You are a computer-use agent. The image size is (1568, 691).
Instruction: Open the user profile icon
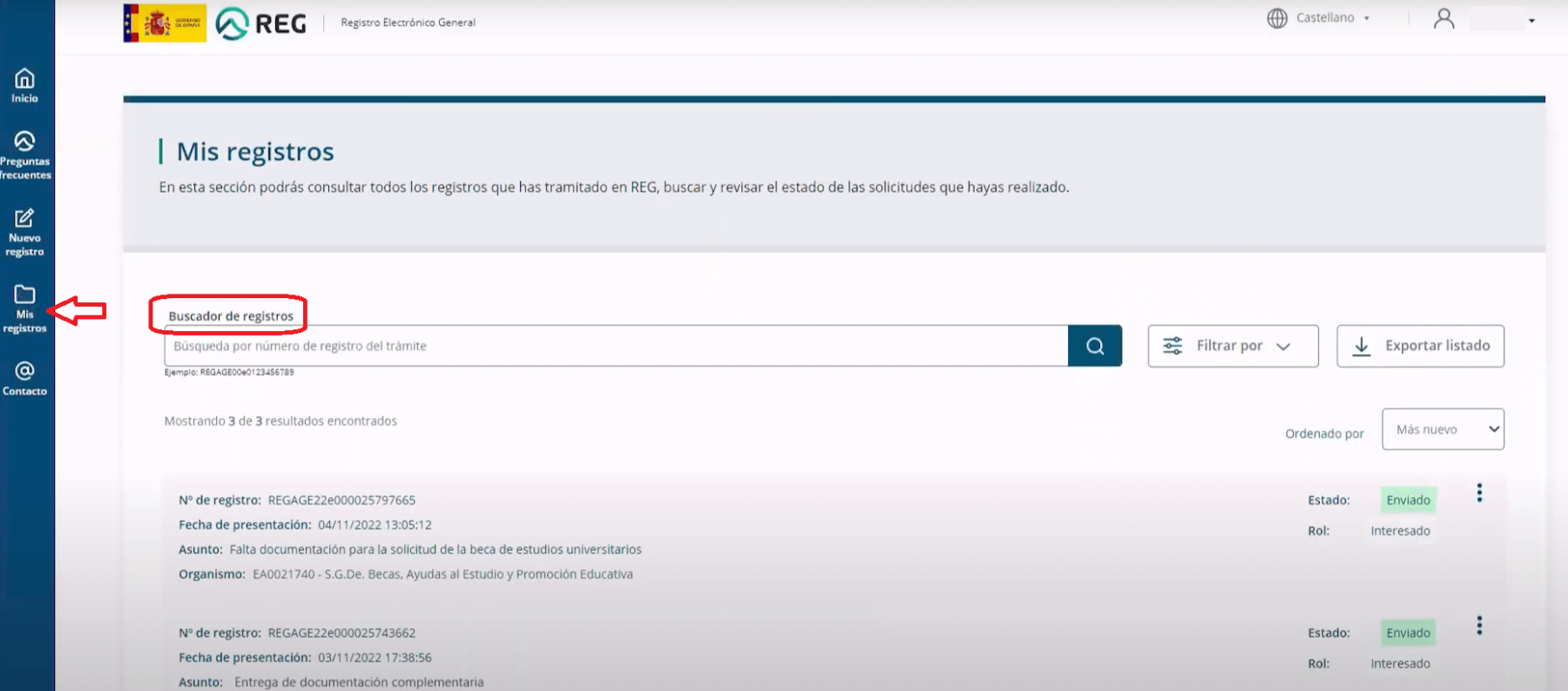coord(1443,18)
